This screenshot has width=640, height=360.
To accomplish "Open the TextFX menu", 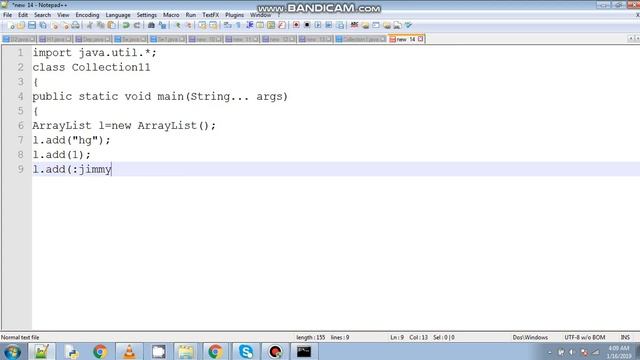I will pyautogui.click(x=211, y=15).
